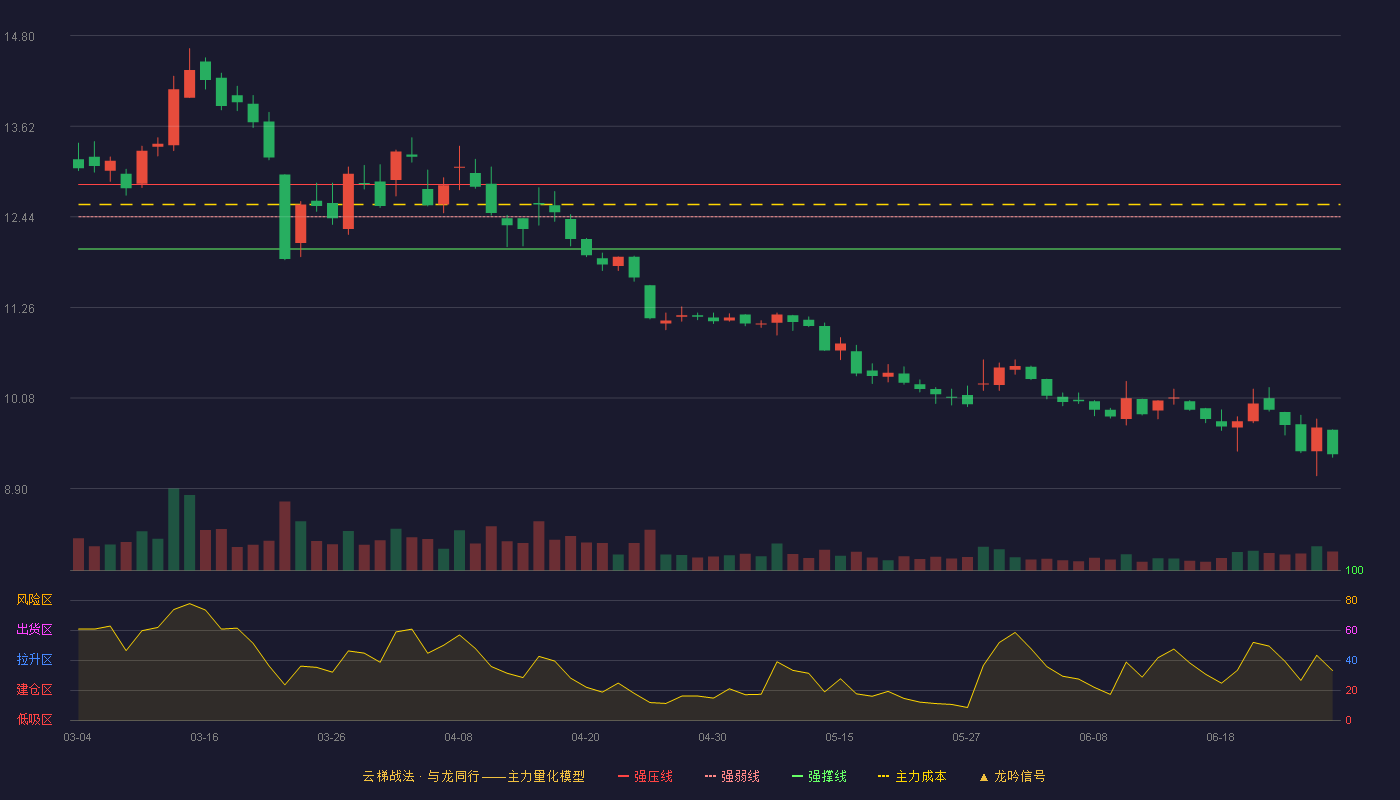Click the solid green strong-support line

pos(709,249)
